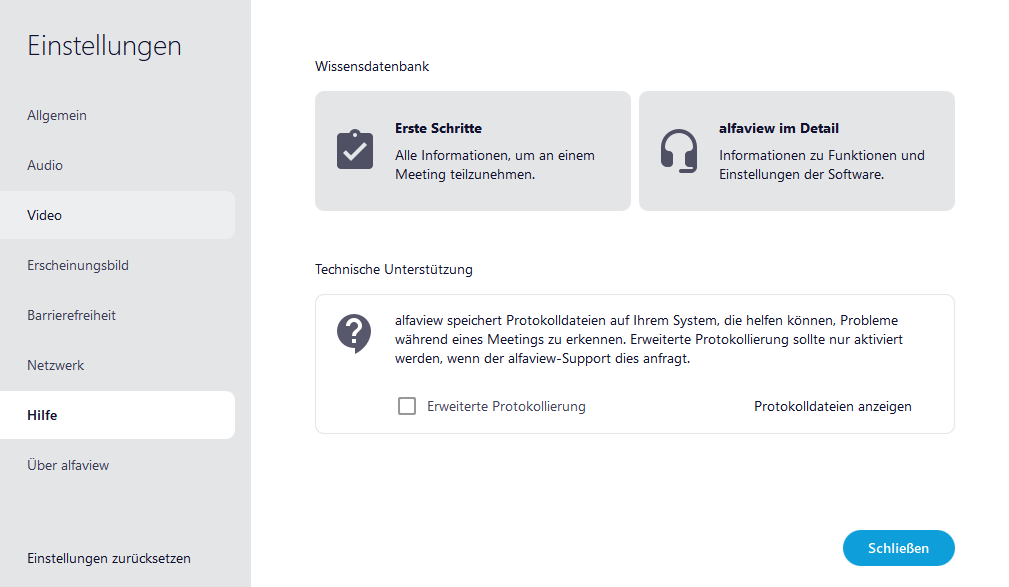Switch to the Barrierefreiheit section
1009x587 pixels.
pyautogui.click(x=72, y=315)
